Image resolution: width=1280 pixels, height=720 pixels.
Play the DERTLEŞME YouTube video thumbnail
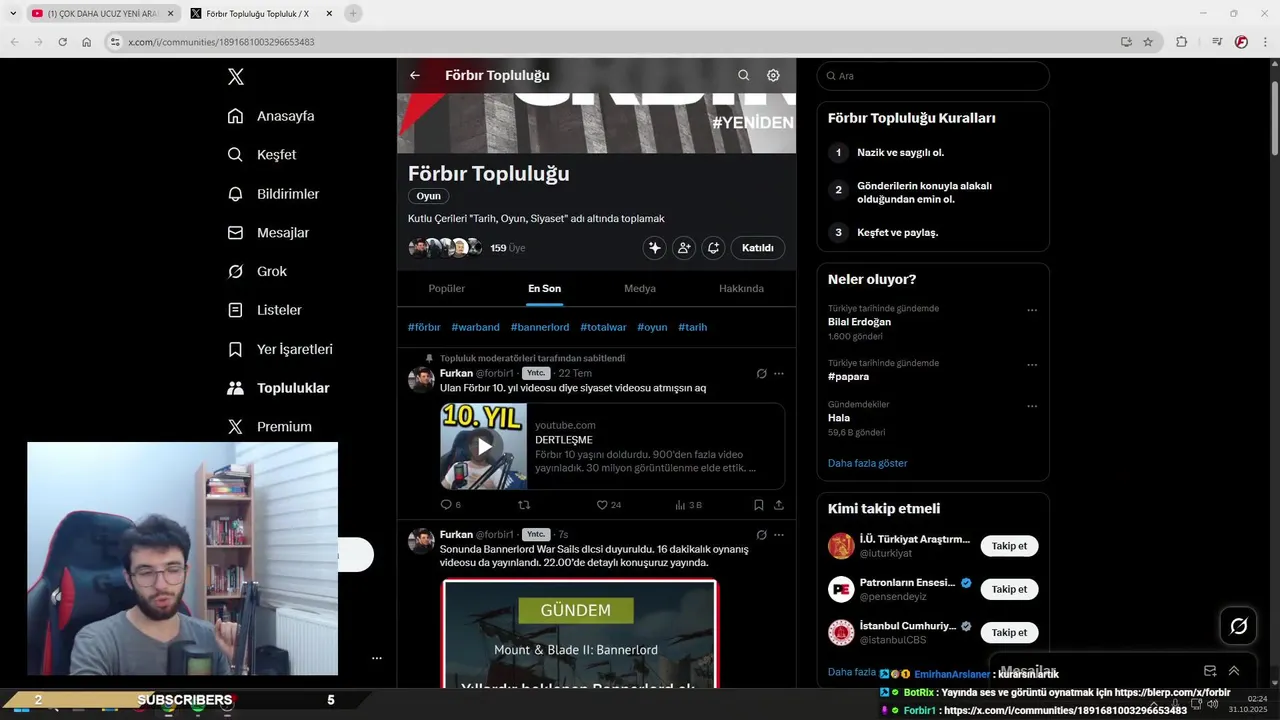coord(484,446)
